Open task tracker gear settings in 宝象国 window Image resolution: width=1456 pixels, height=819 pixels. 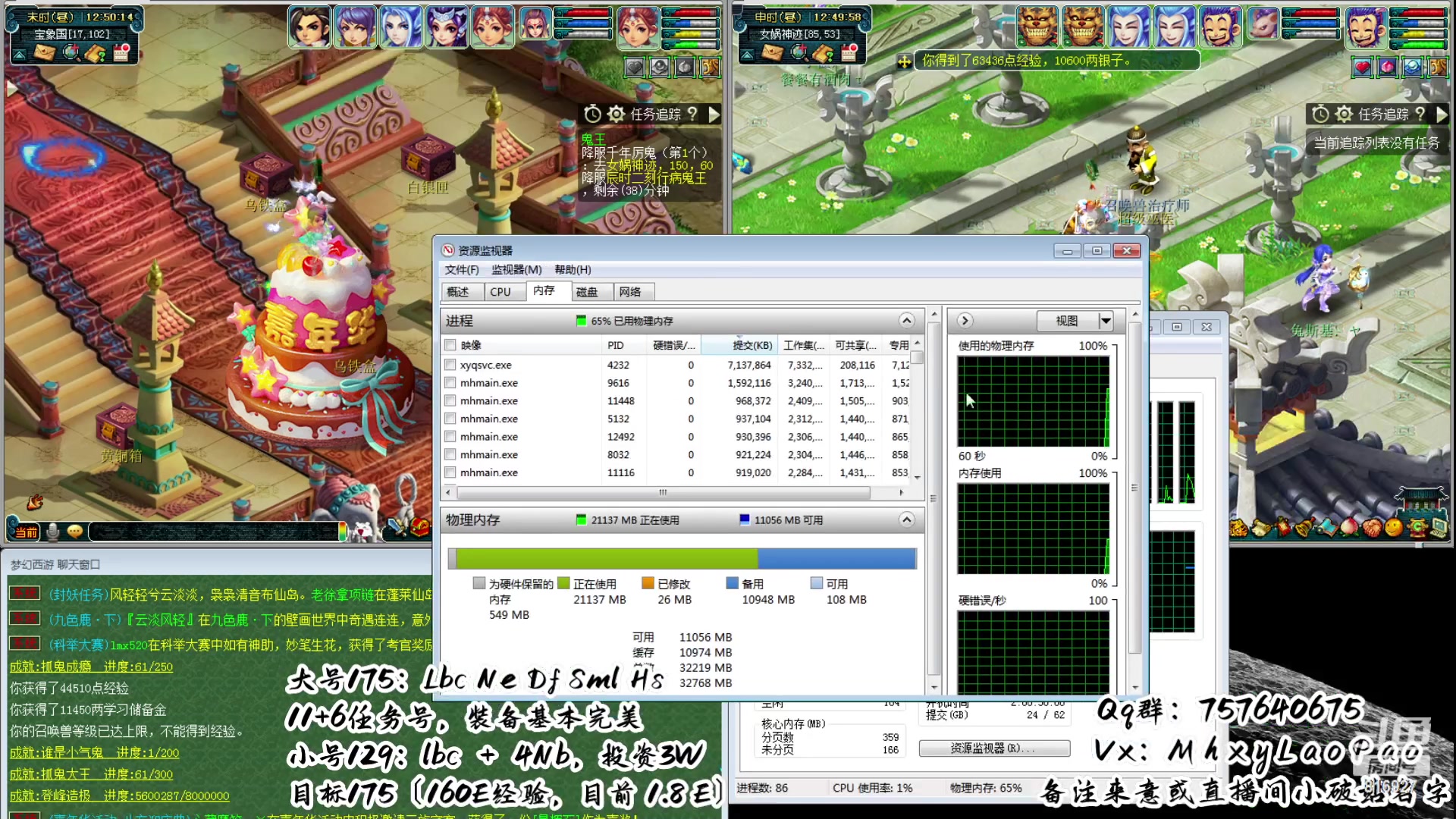click(616, 115)
